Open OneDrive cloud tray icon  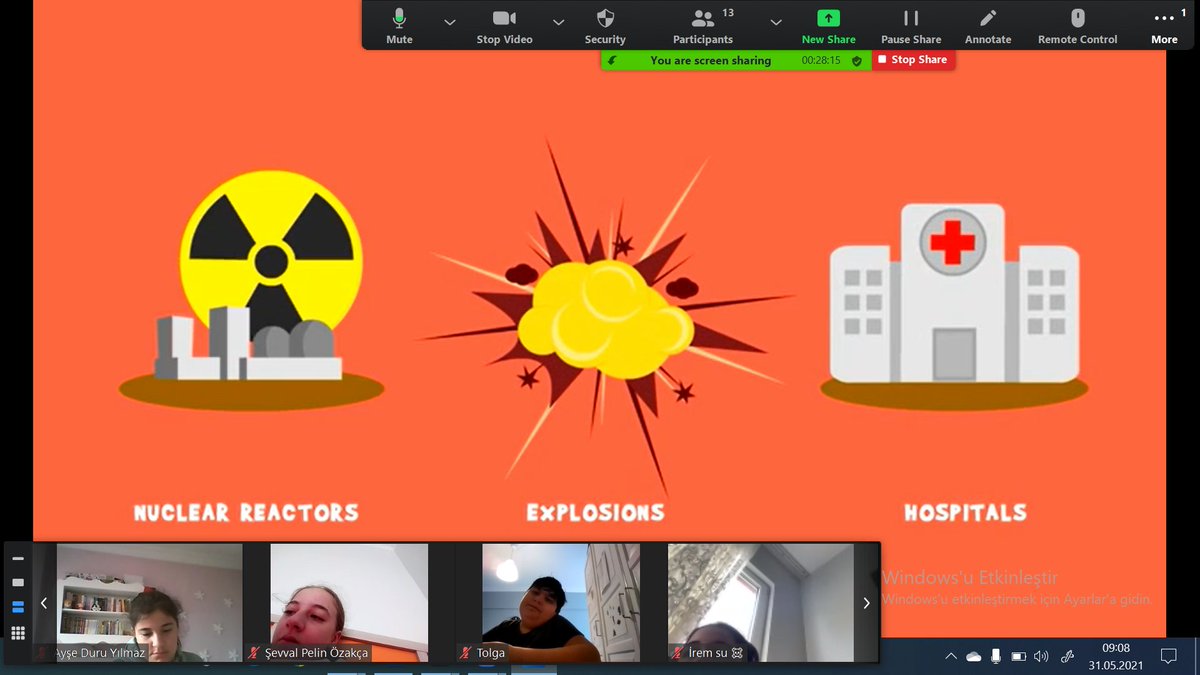pyautogui.click(x=973, y=656)
